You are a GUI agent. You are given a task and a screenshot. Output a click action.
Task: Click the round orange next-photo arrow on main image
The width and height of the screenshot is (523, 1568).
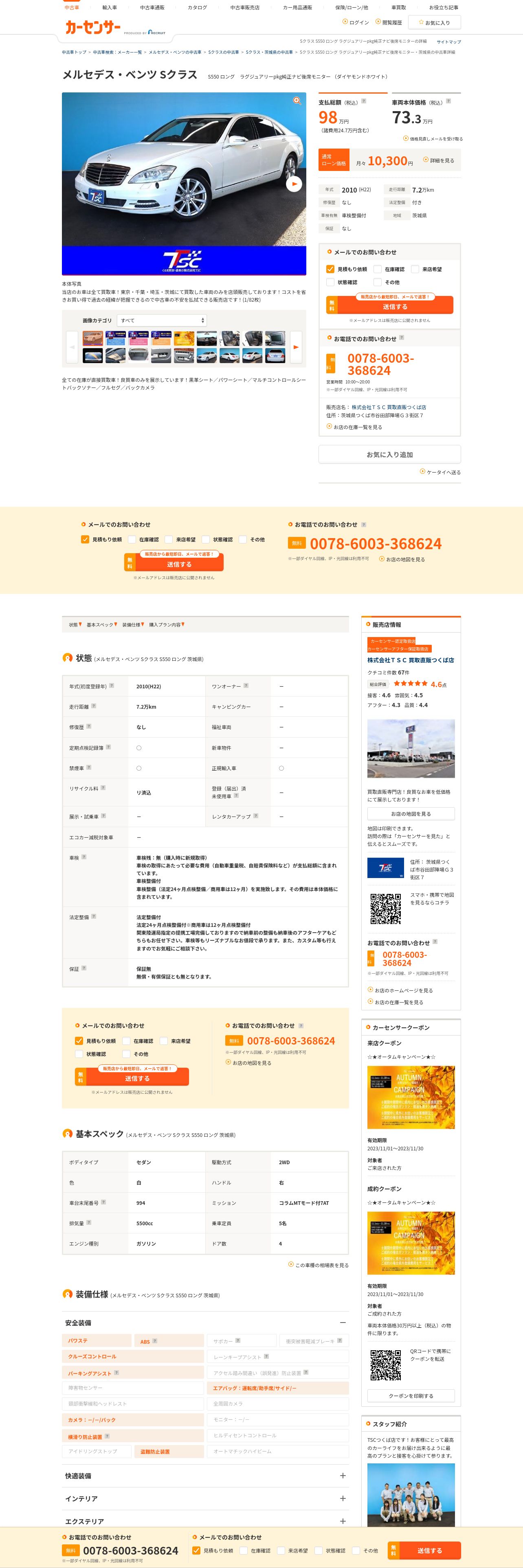tap(294, 183)
